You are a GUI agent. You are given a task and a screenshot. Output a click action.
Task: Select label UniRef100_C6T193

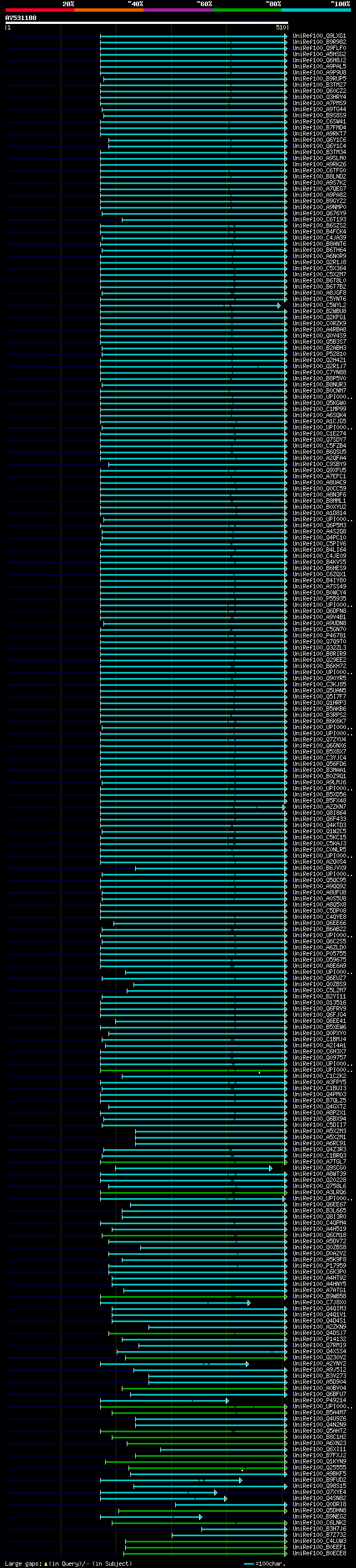click(x=319, y=220)
